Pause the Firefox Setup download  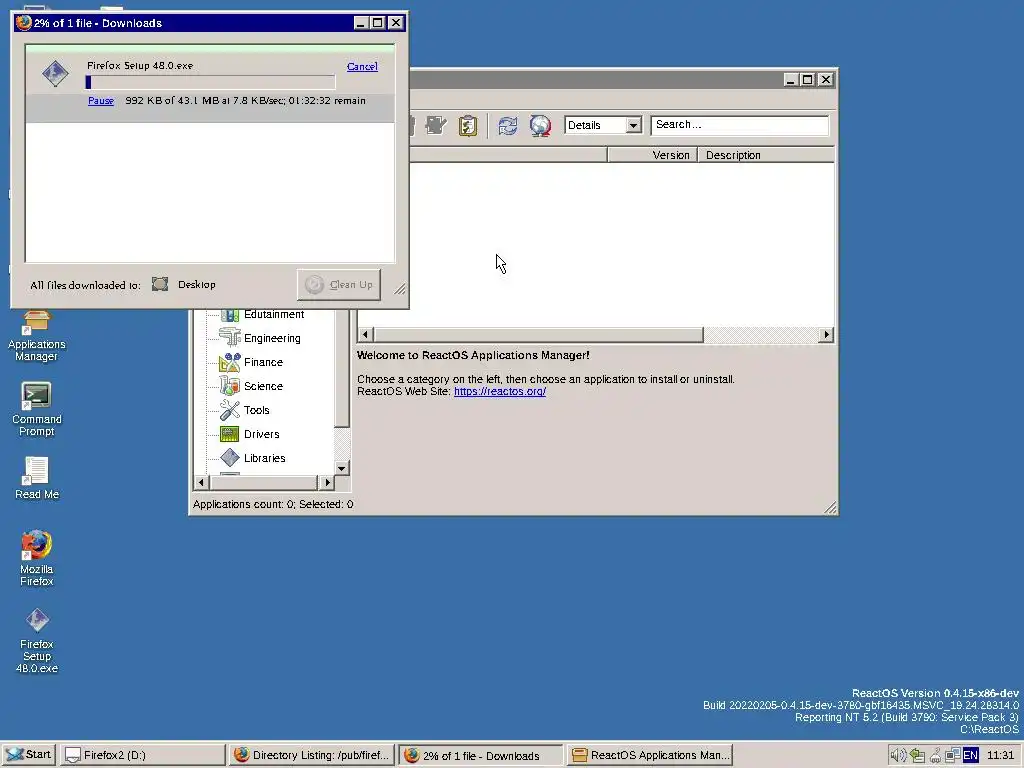pyautogui.click(x=101, y=101)
